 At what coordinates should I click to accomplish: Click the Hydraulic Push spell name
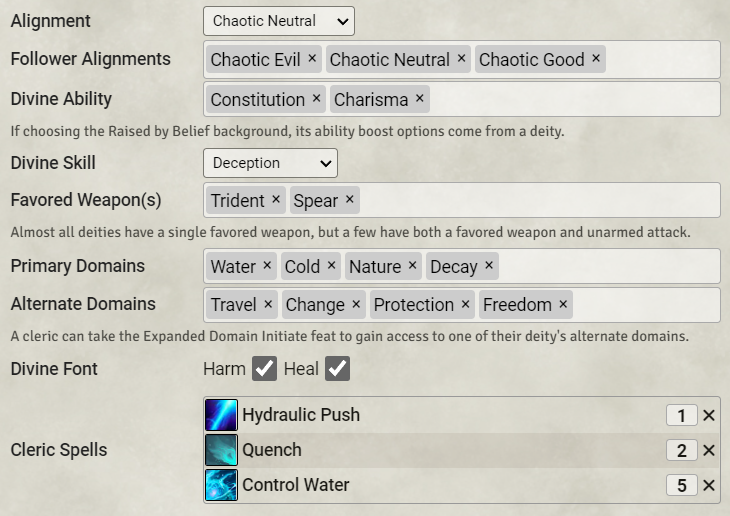tap(301, 415)
